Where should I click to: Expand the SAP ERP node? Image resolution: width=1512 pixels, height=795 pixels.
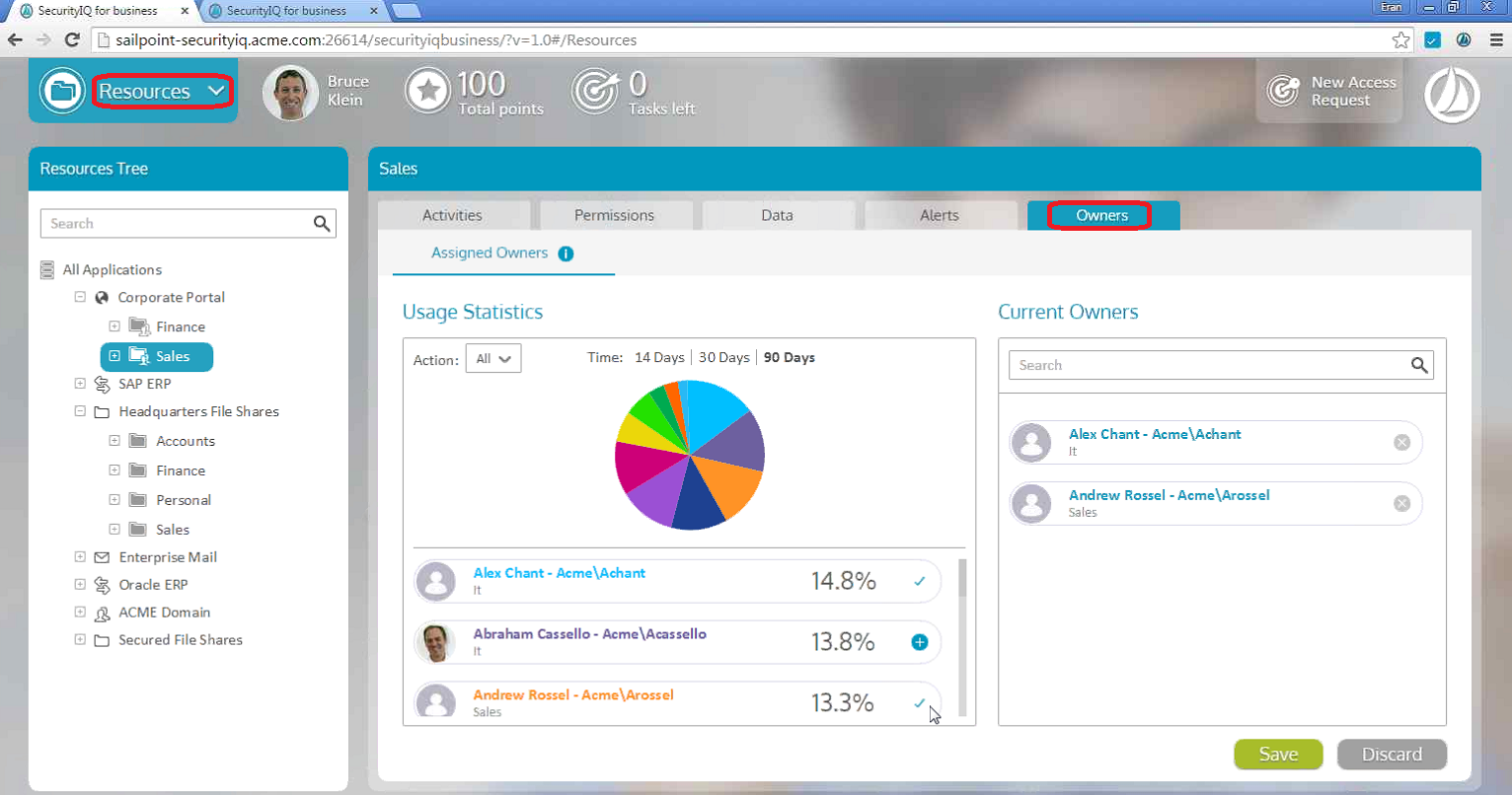tap(80, 384)
